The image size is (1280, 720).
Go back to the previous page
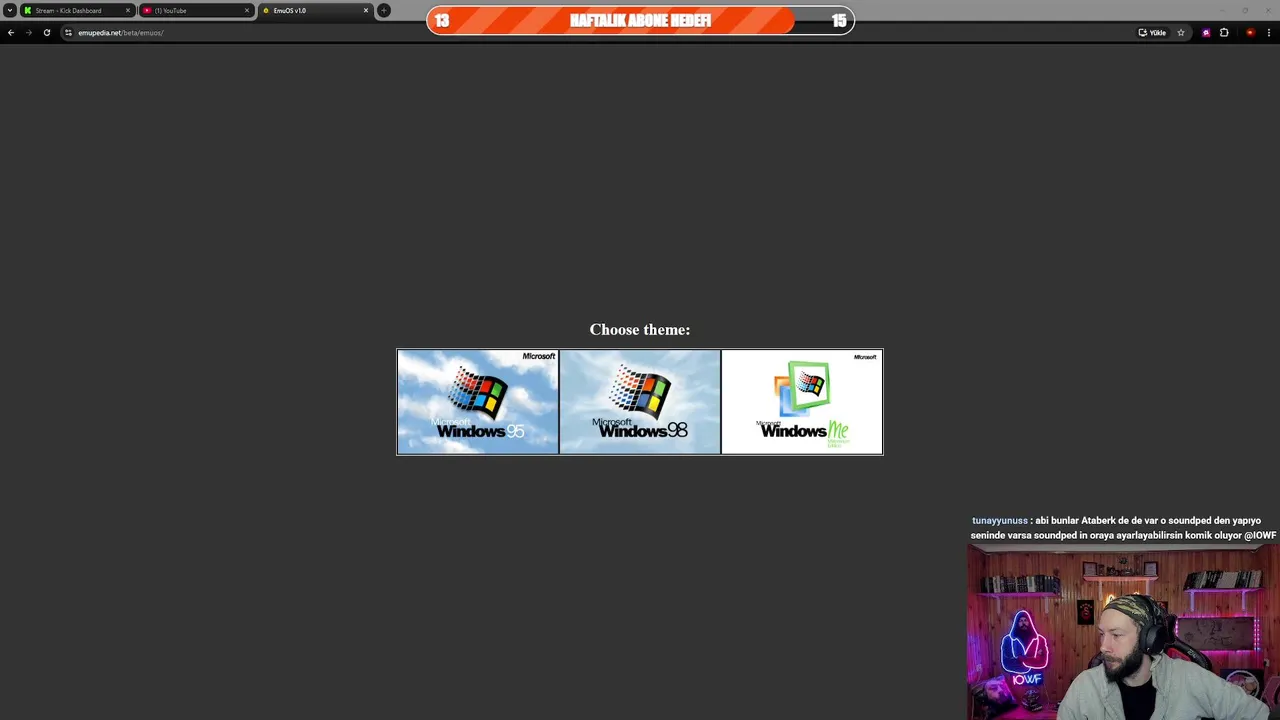(x=11, y=33)
